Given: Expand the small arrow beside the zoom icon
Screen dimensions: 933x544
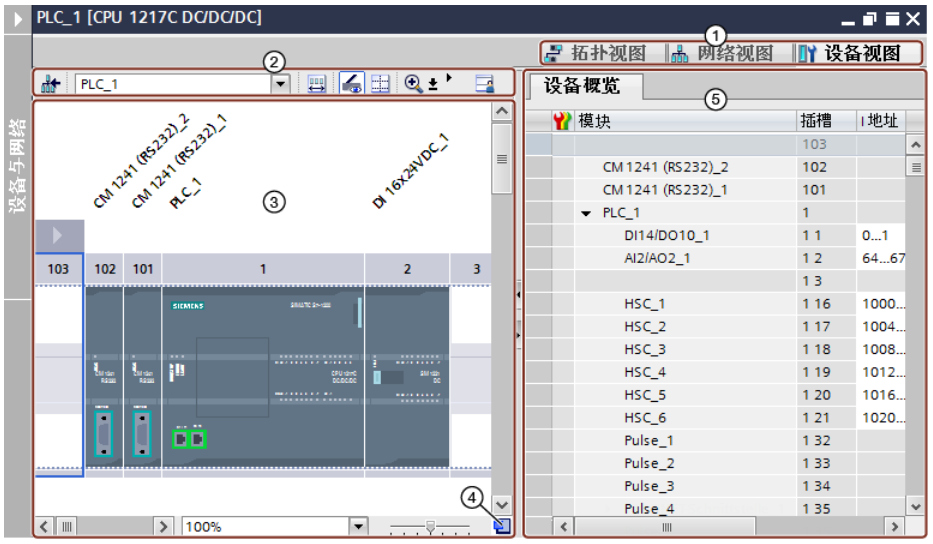Looking at the screenshot, I should point(449,78).
